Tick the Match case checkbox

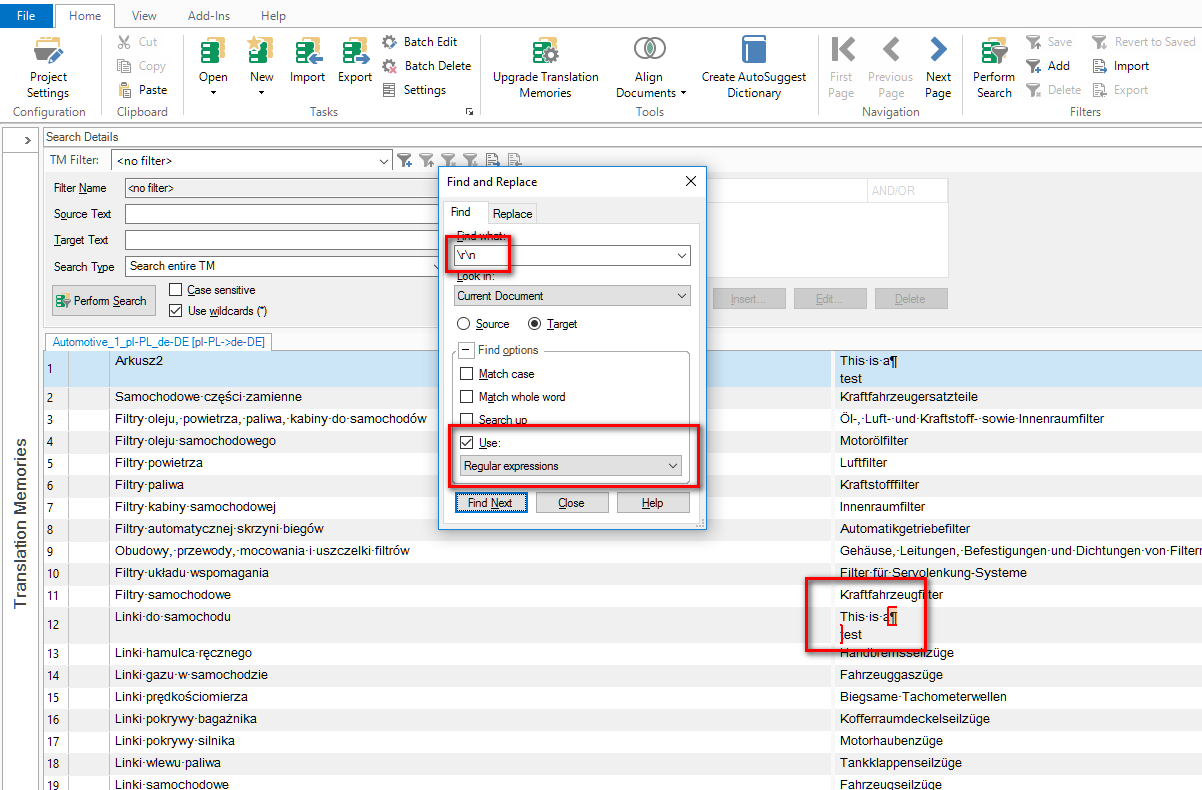click(466, 374)
